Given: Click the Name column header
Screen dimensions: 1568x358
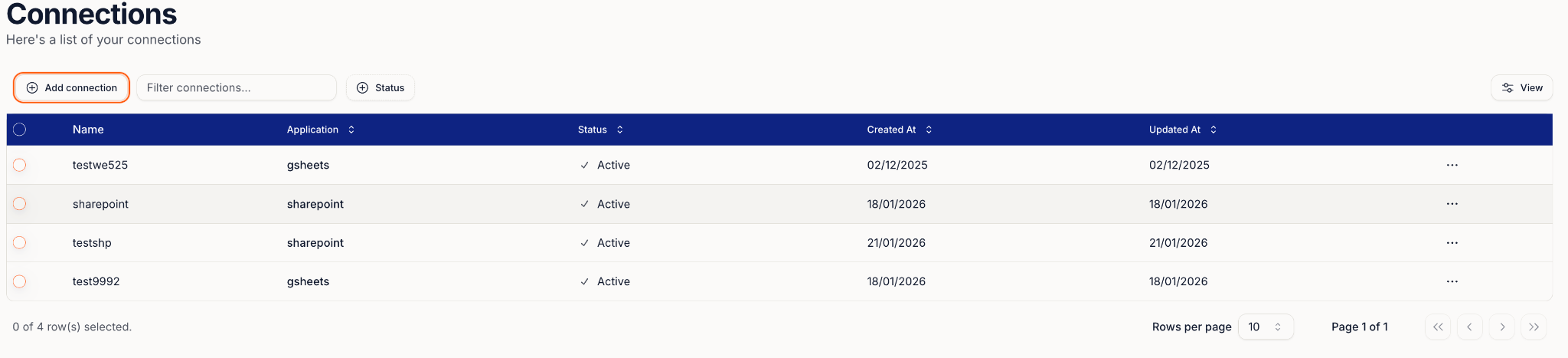Looking at the screenshot, I should (88, 130).
